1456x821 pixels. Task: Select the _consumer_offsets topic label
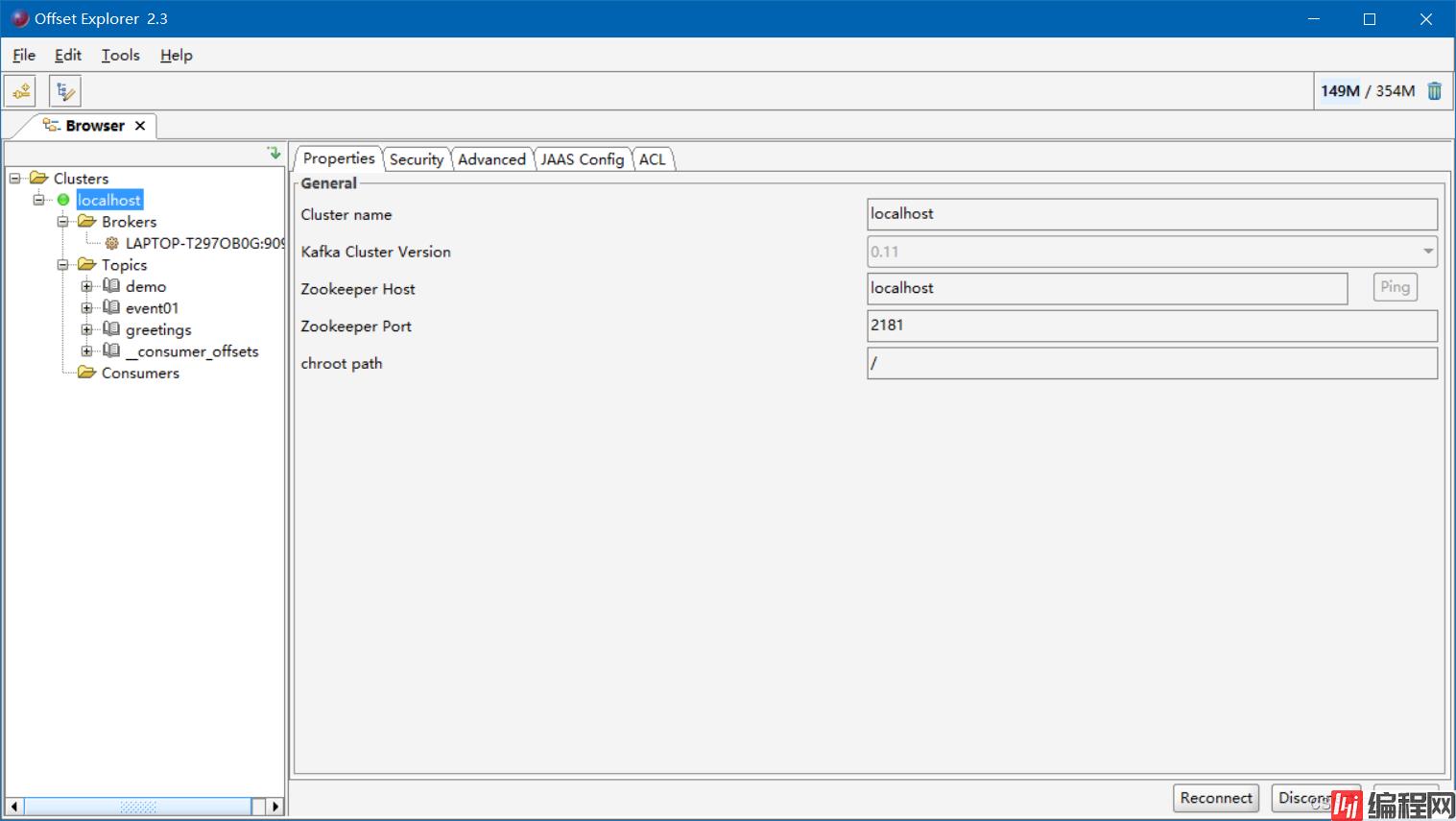click(192, 351)
